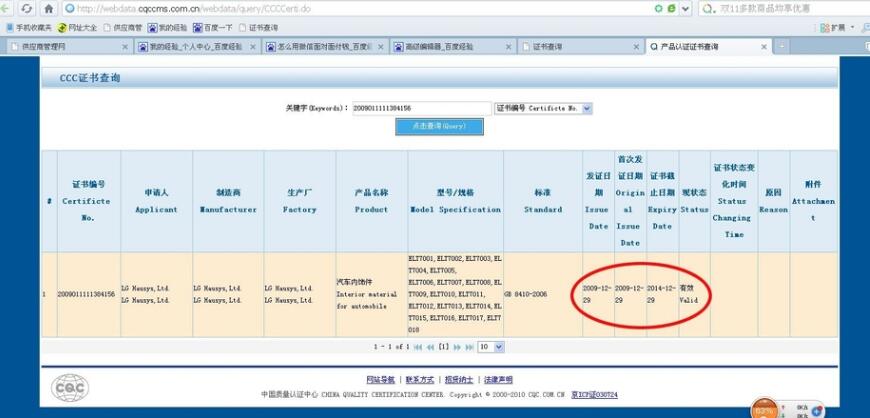Close the 证书查询 tab
This screenshot has height=418, width=870.
click(x=636, y=47)
